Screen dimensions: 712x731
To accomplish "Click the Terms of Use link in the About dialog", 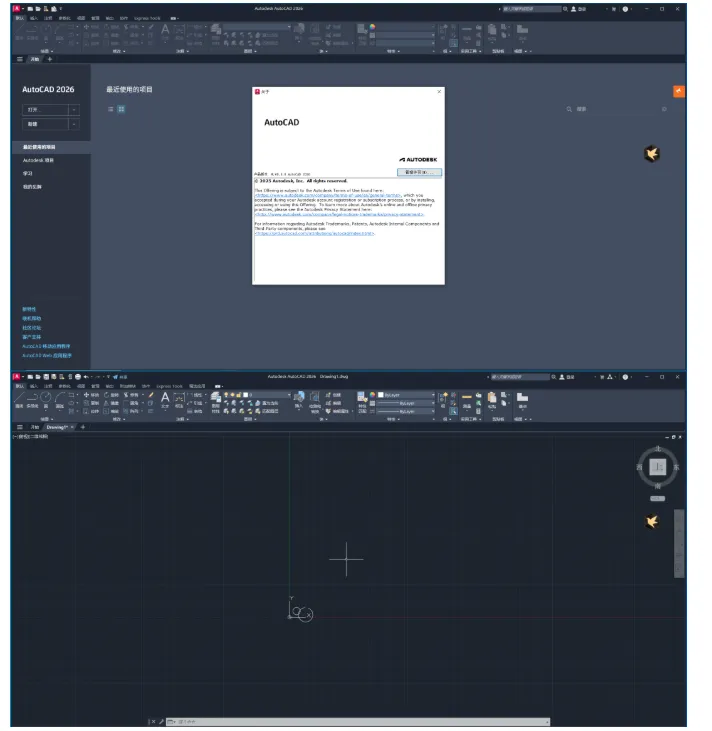I will point(328,195).
